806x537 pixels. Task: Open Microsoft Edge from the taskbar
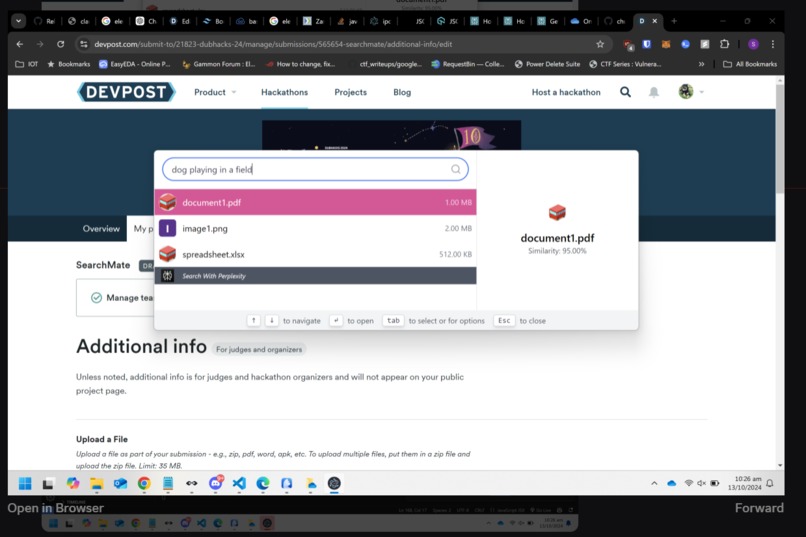click(x=263, y=483)
